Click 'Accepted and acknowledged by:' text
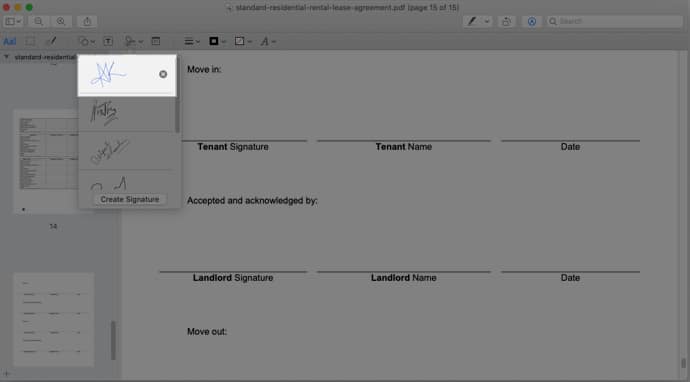This screenshot has width=690, height=382. [252, 201]
